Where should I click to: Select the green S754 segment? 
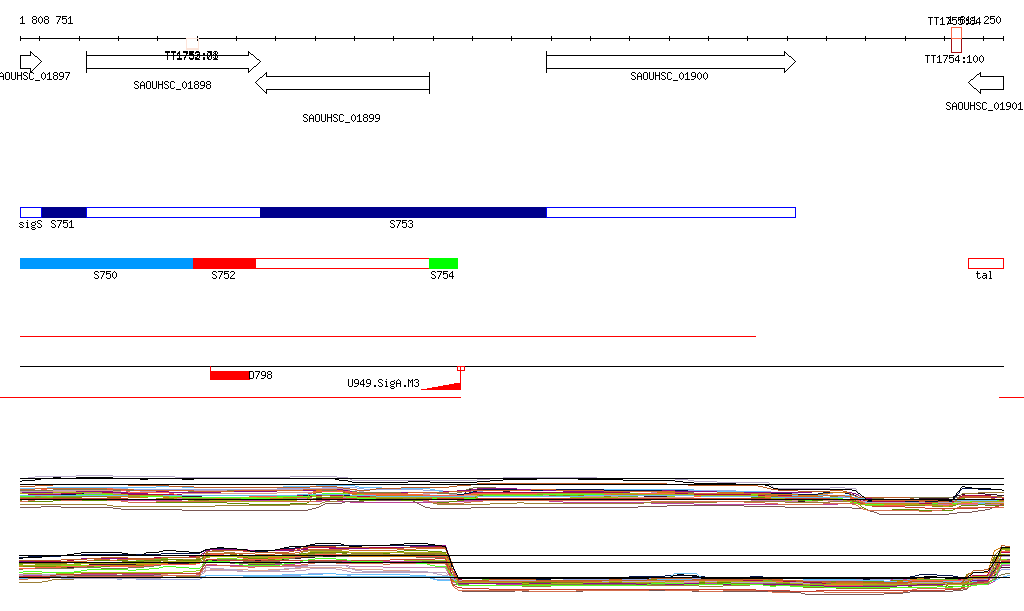click(443, 264)
